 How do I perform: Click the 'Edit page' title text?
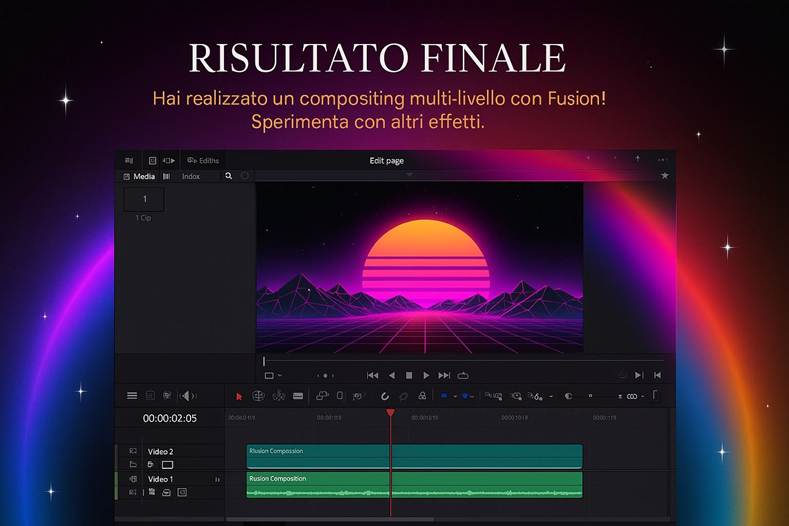pyautogui.click(x=386, y=161)
